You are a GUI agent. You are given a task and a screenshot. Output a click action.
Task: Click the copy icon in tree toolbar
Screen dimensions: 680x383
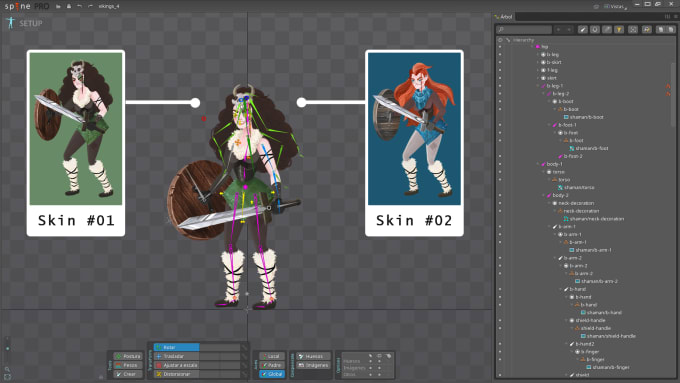point(660,29)
